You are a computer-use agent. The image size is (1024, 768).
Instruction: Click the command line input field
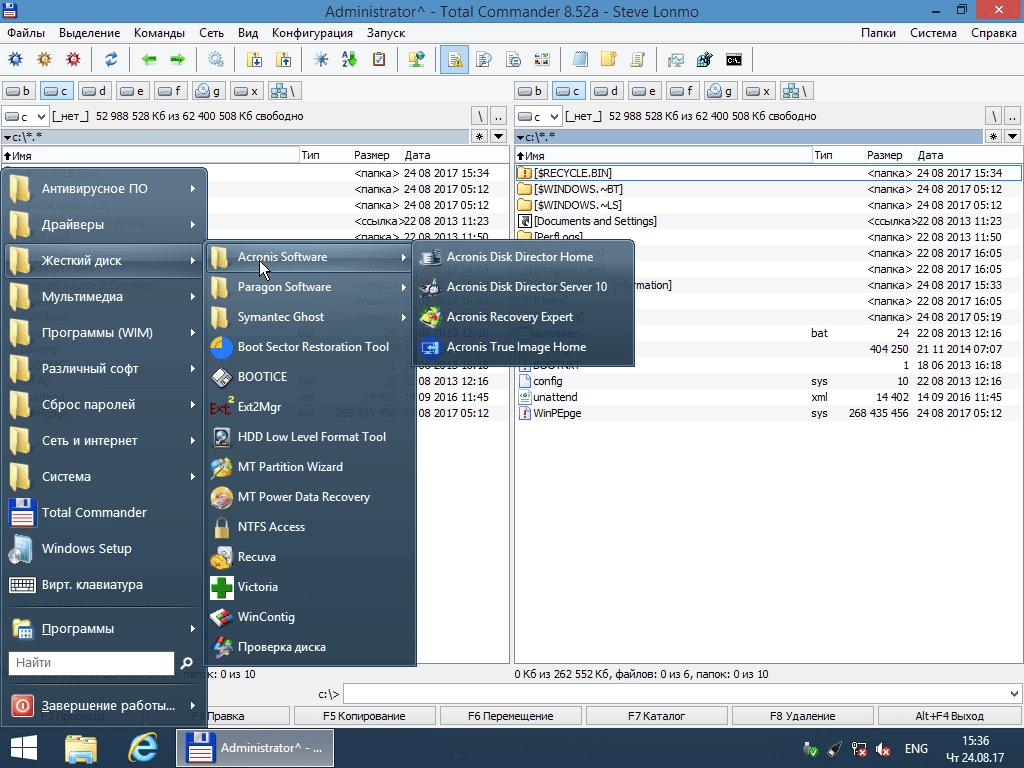(677, 694)
